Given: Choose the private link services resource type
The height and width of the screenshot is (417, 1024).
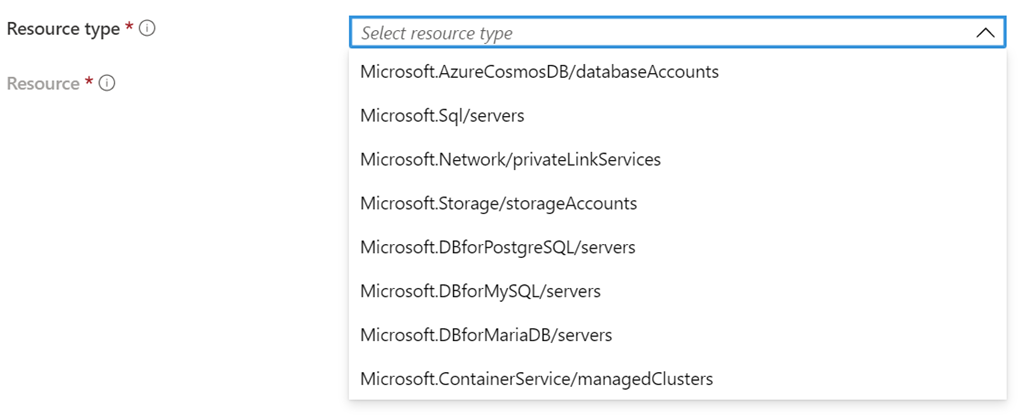Looking at the screenshot, I should [510, 160].
